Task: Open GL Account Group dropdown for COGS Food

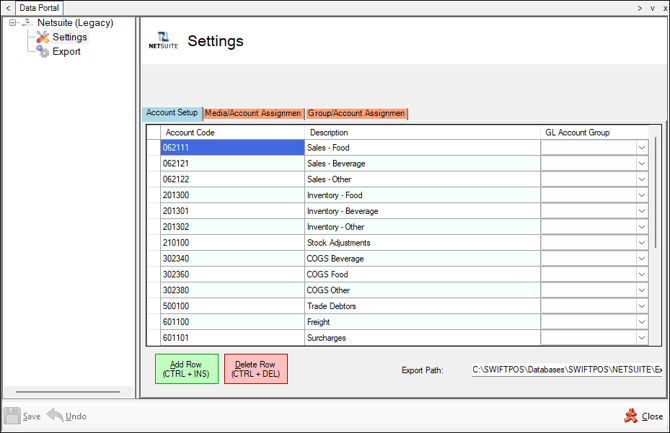Action: (641, 274)
